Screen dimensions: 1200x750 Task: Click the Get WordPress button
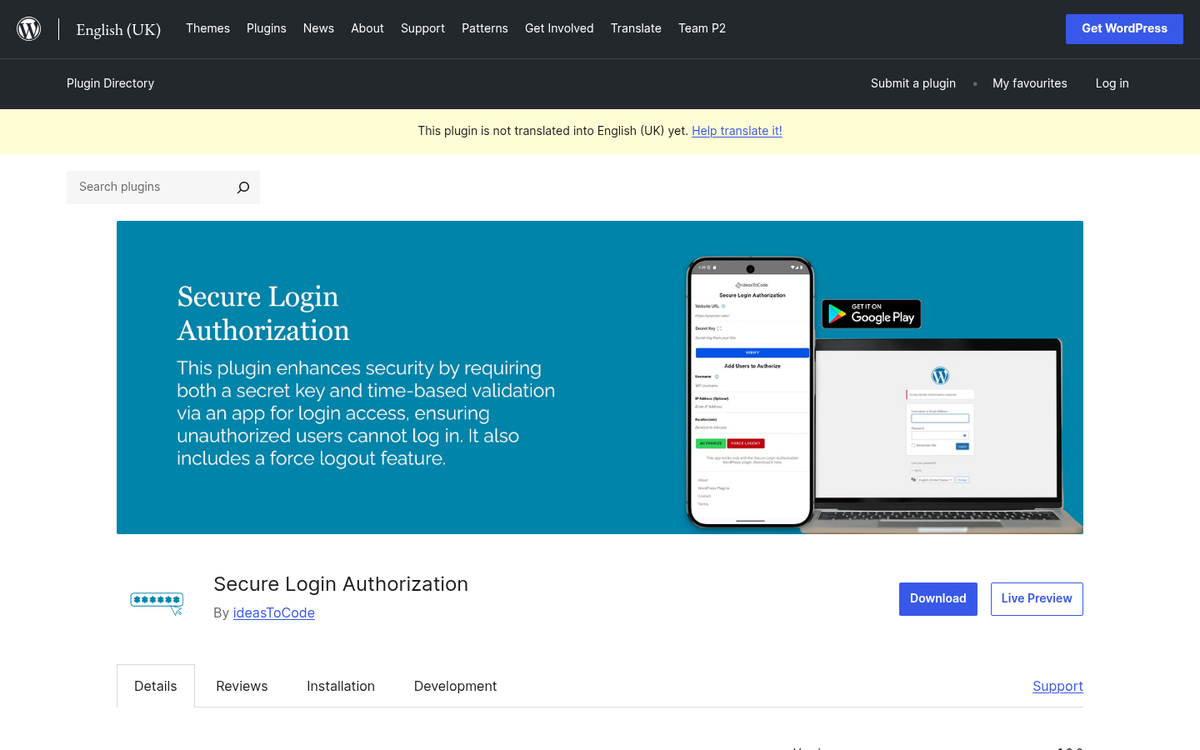(1124, 28)
